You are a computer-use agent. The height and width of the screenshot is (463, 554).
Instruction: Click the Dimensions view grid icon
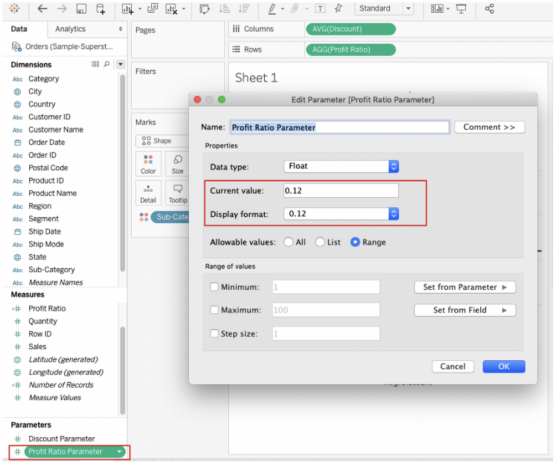95,64
